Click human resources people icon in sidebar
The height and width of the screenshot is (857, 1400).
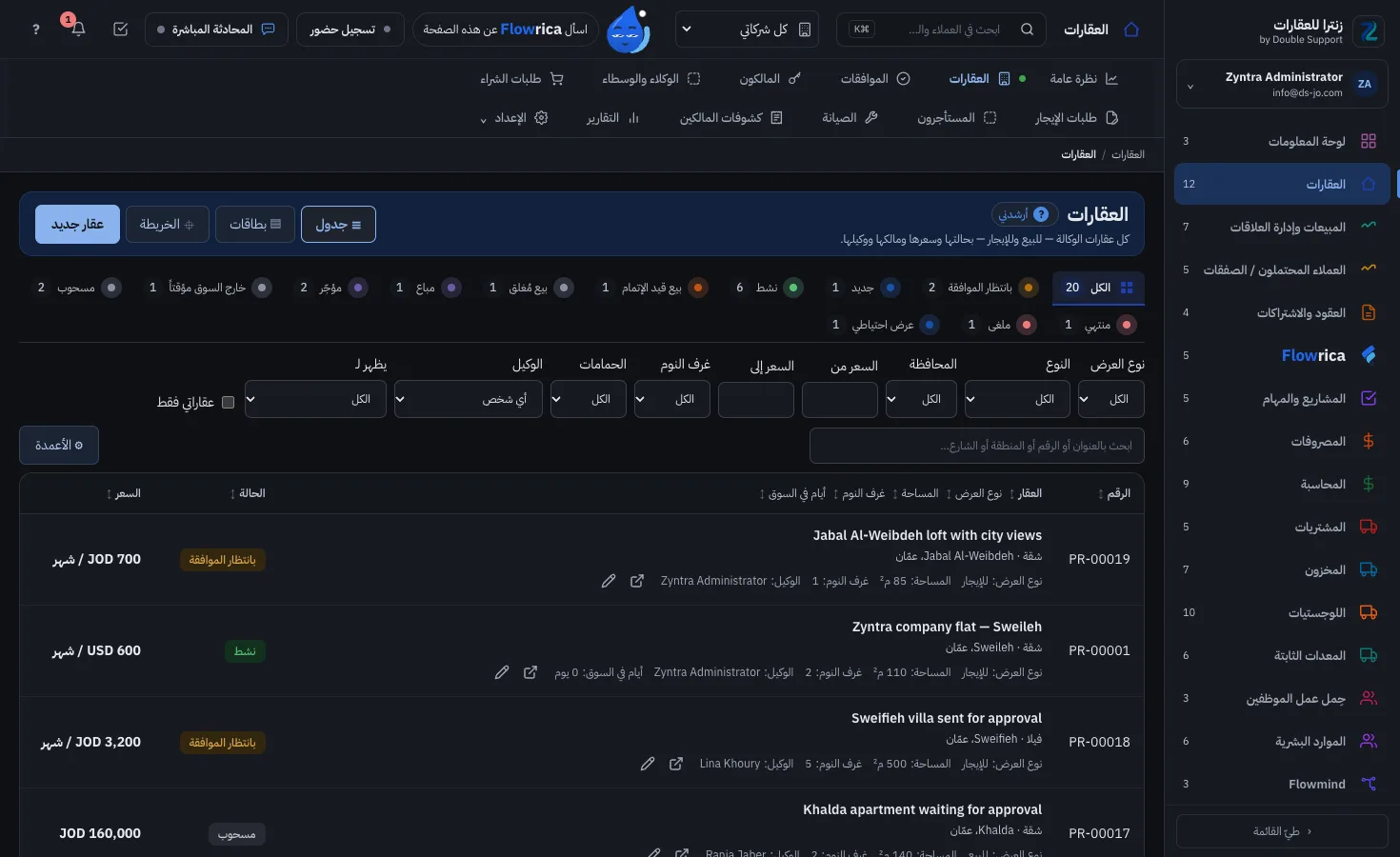(x=1369, y=741)
